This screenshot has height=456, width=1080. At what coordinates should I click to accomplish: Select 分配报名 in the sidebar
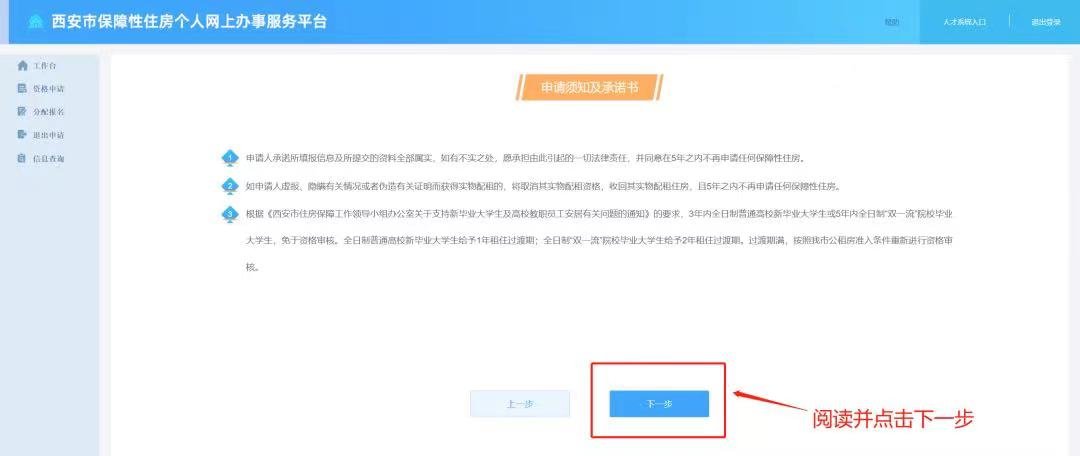tap(49, 112)
